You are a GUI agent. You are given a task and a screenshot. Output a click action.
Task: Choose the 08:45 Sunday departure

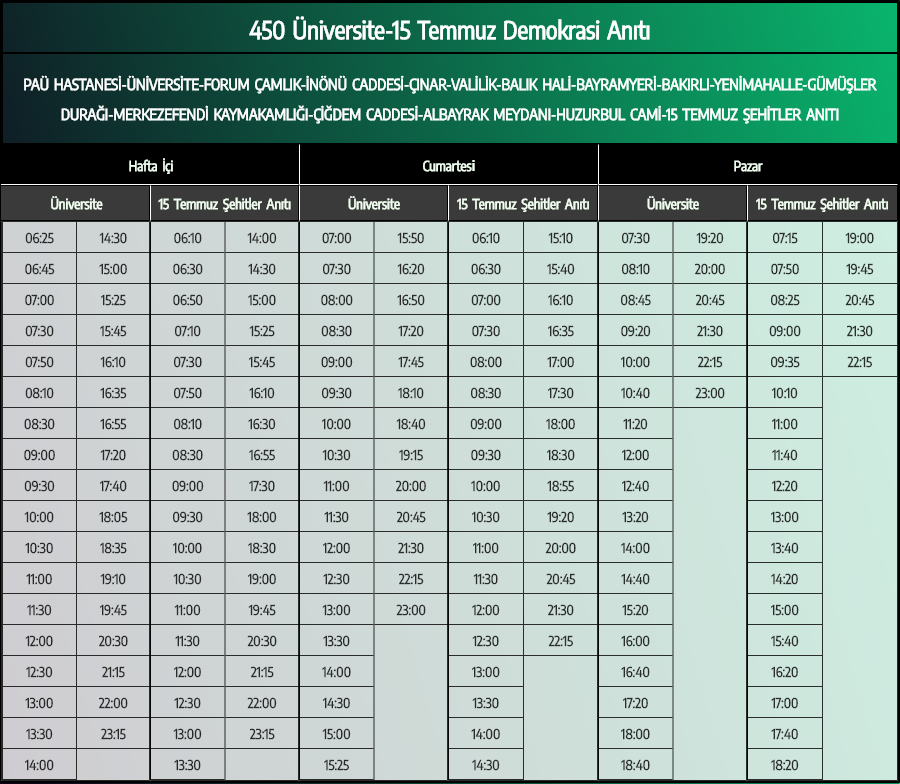635,300
